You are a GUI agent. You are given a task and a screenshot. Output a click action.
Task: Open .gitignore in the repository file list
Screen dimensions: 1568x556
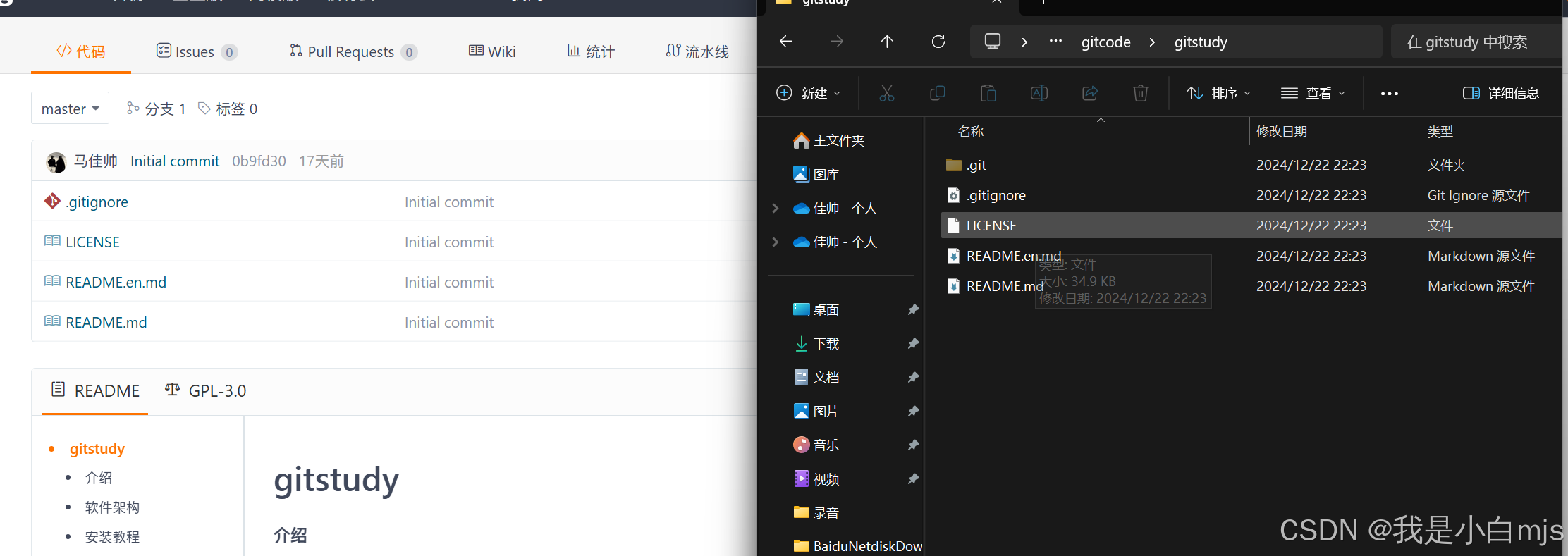97,202
